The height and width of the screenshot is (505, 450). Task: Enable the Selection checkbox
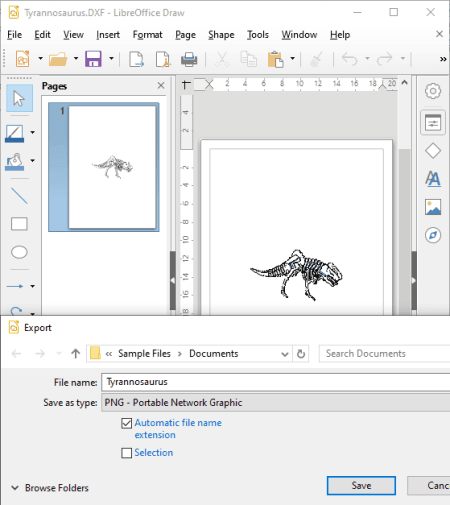pyautogui.click(x=126, y=453)
